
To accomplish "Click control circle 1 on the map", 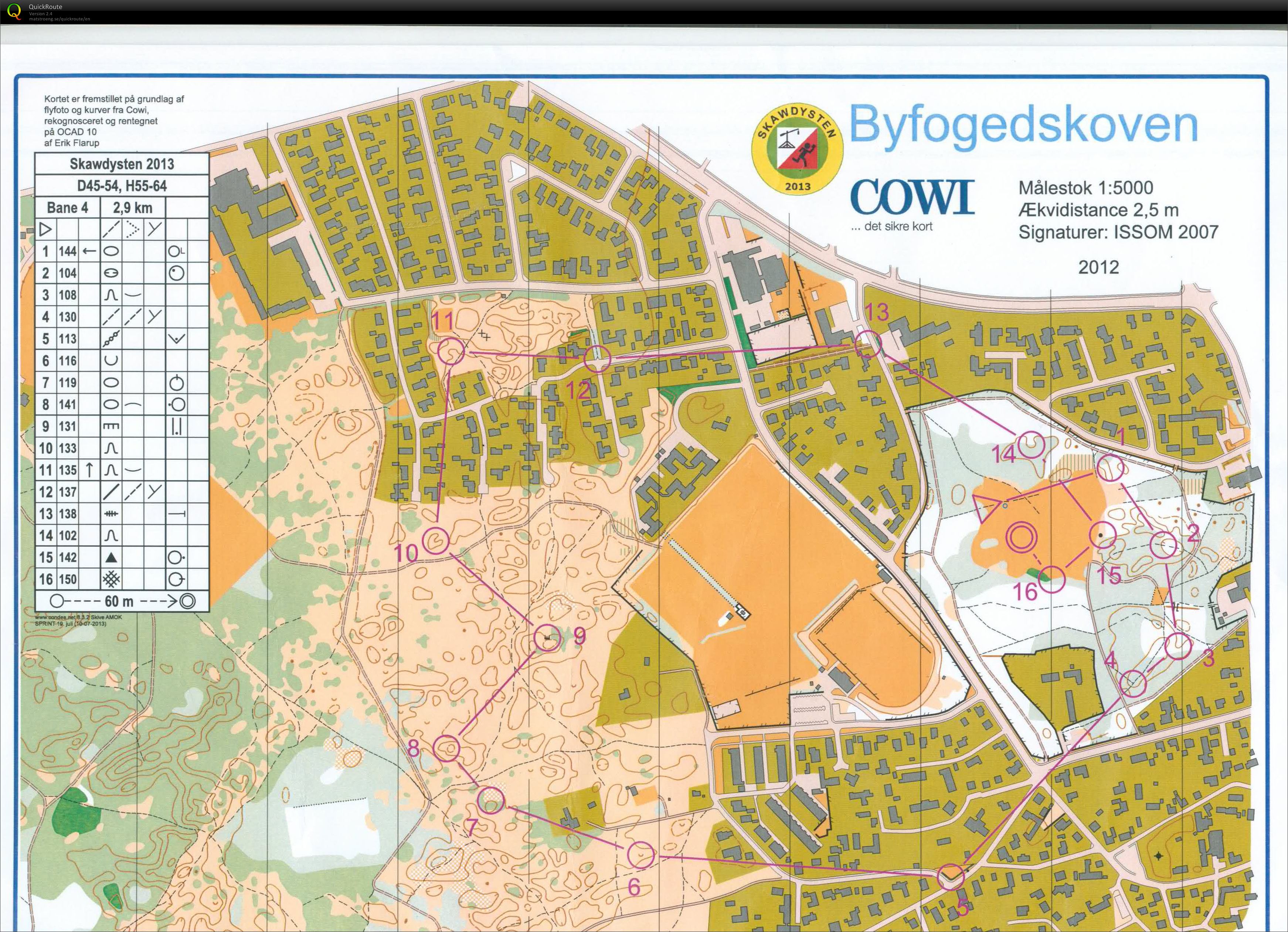I will pos(1110,468).
